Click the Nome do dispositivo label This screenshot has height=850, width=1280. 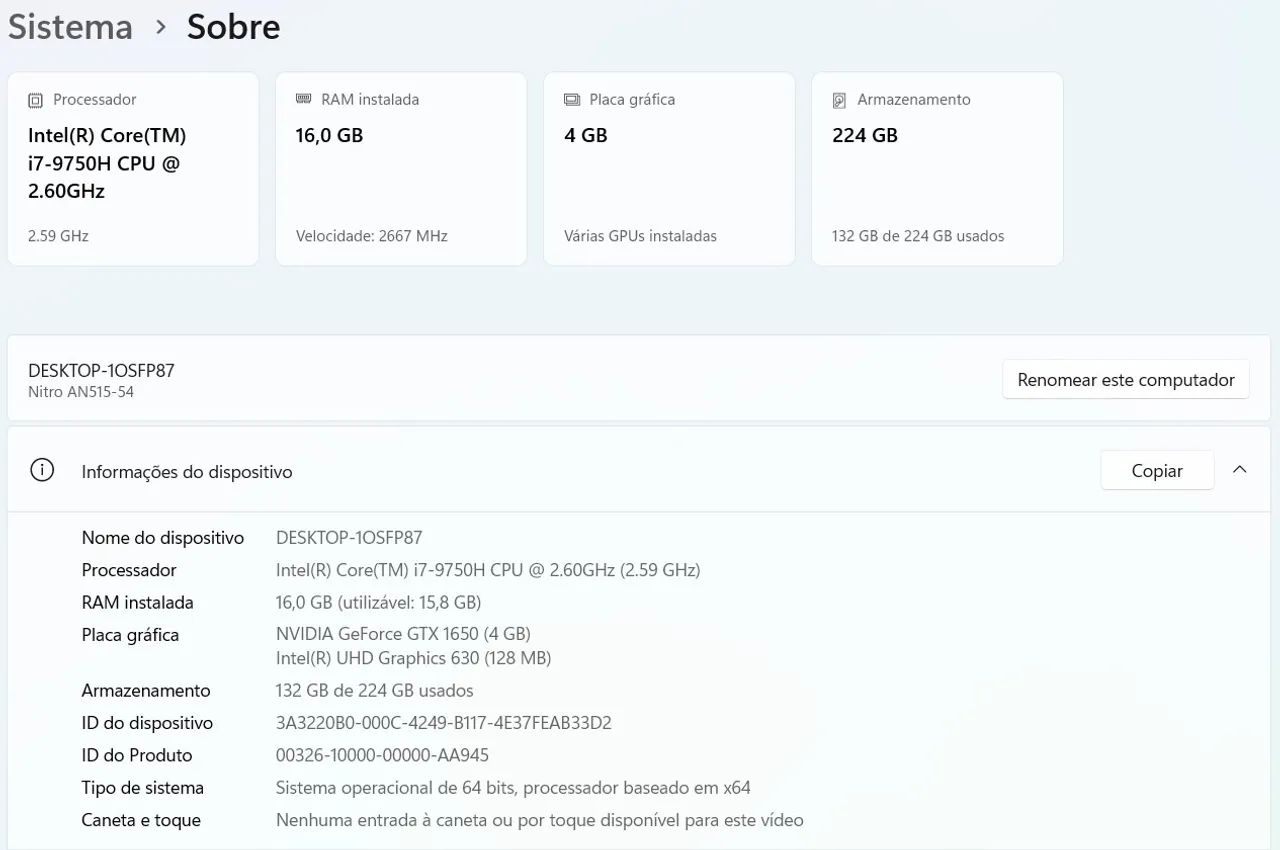[163, 538]
